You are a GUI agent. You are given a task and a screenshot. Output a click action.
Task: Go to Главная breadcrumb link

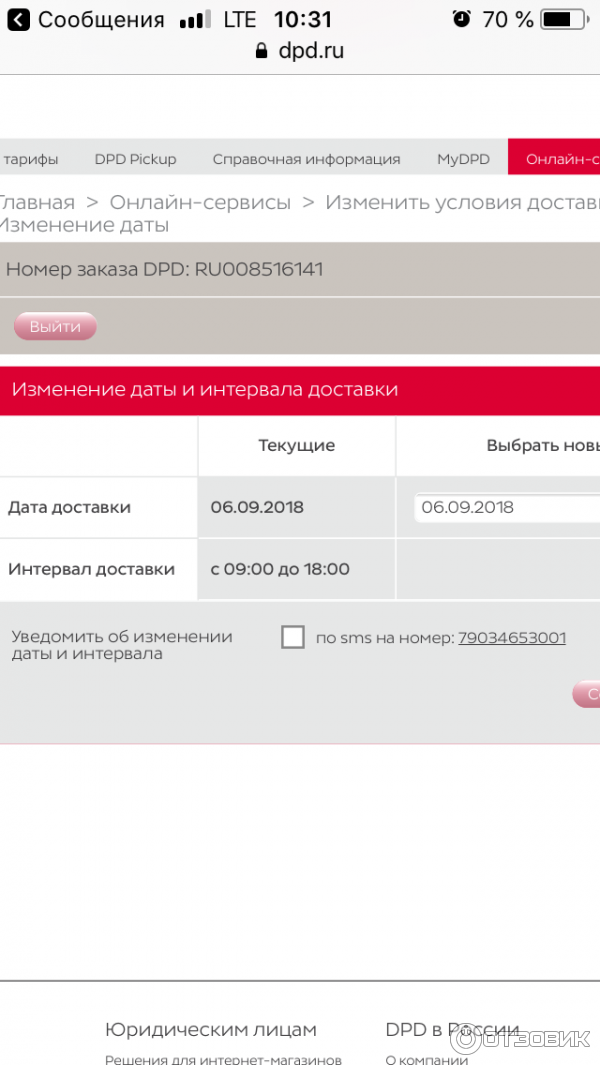[38, 202]
